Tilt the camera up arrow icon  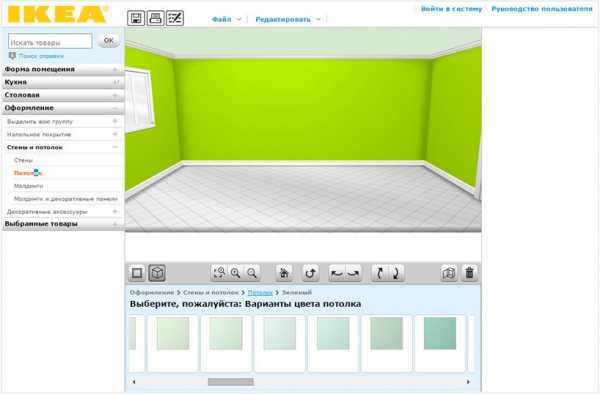click(x=380, y=273)
